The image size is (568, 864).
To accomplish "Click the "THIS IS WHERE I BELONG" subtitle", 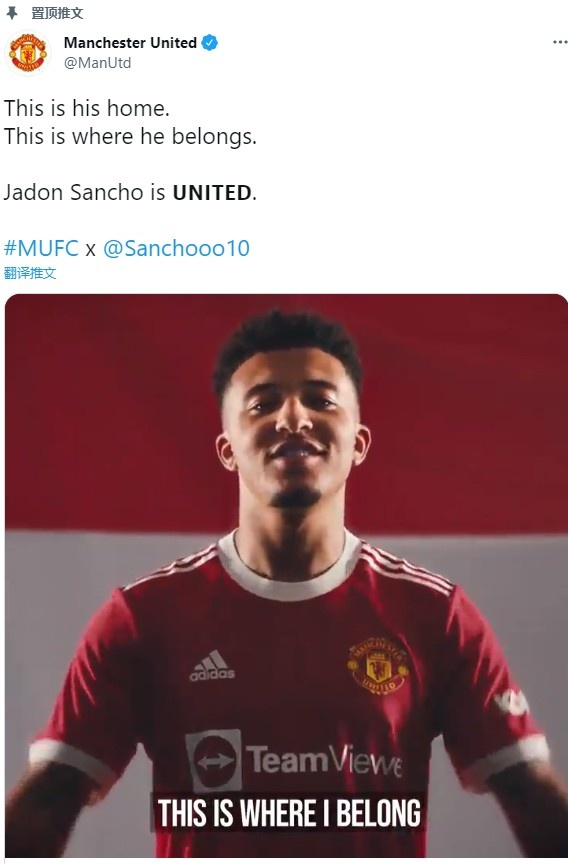I will coord(289,813).
